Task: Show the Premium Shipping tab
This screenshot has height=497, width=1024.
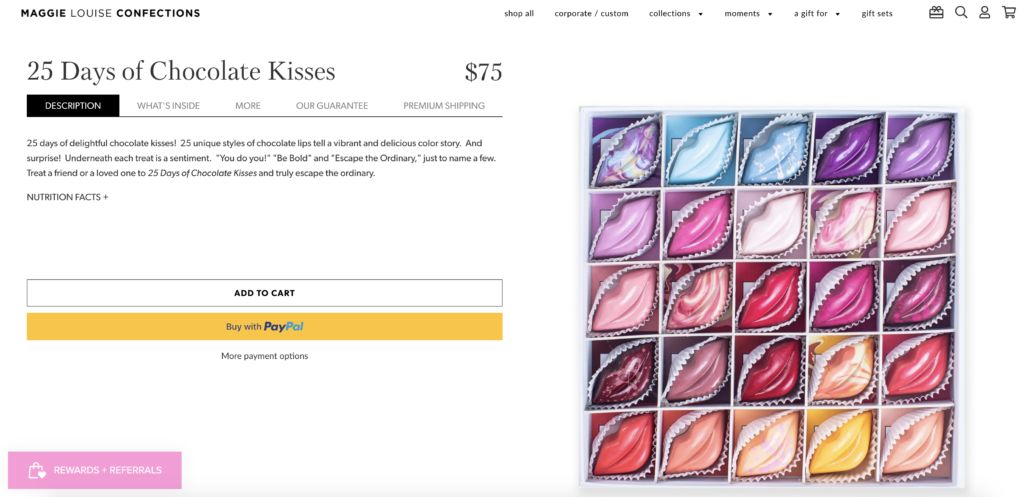Action: [444, 106]
